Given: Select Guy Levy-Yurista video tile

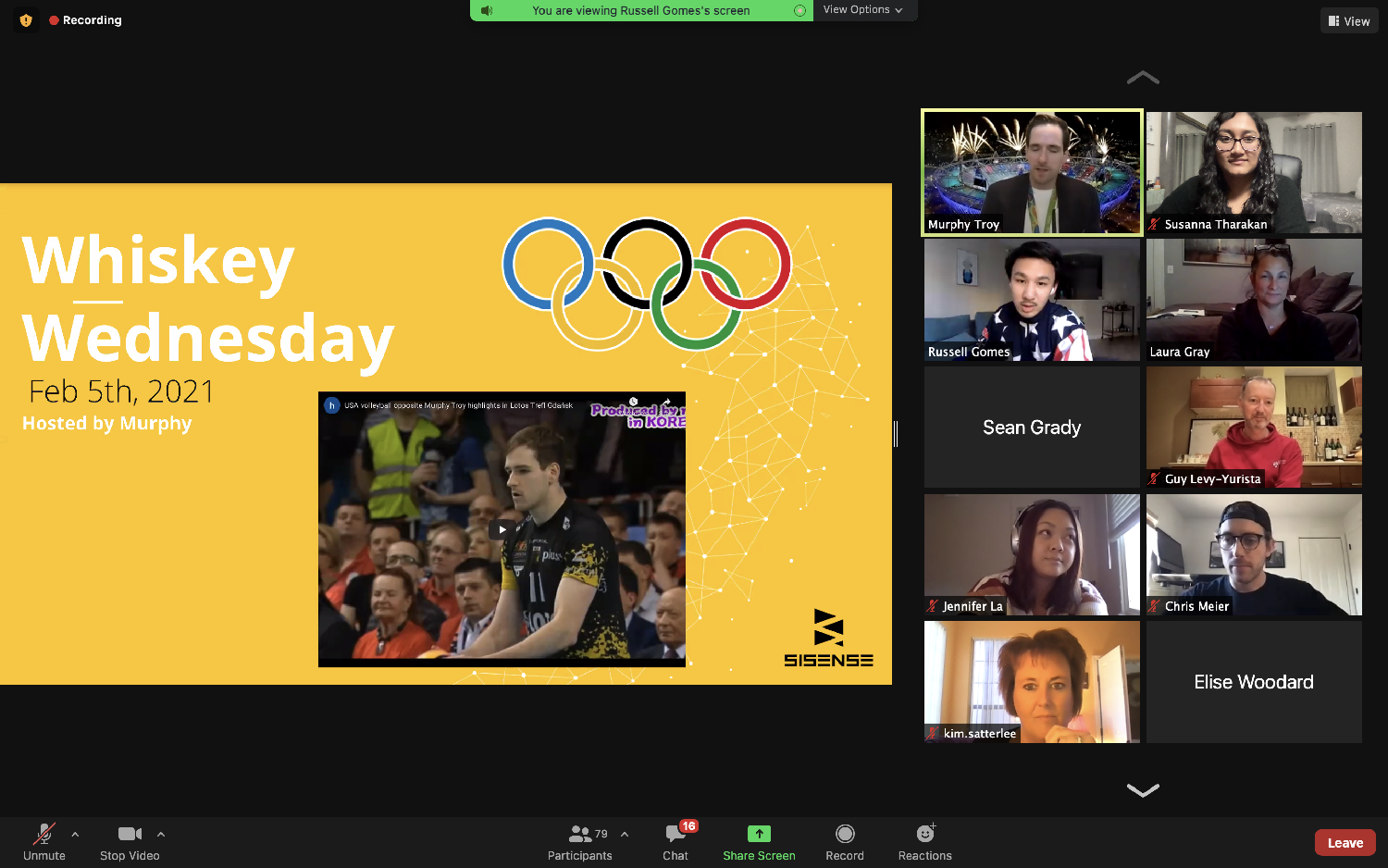Looking at the screenshot, I should tap(1254, 427).
